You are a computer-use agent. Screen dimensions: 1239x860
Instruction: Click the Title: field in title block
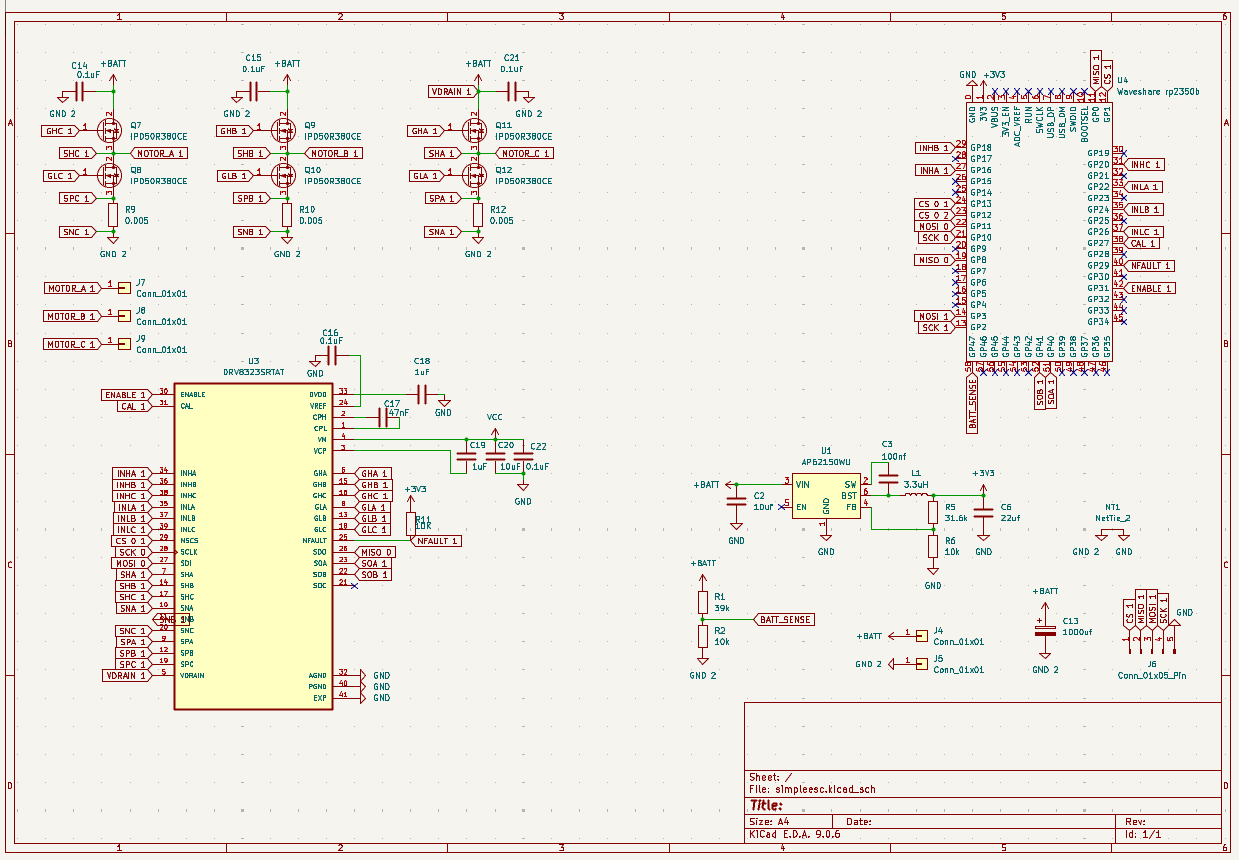[x=766, y=805]
